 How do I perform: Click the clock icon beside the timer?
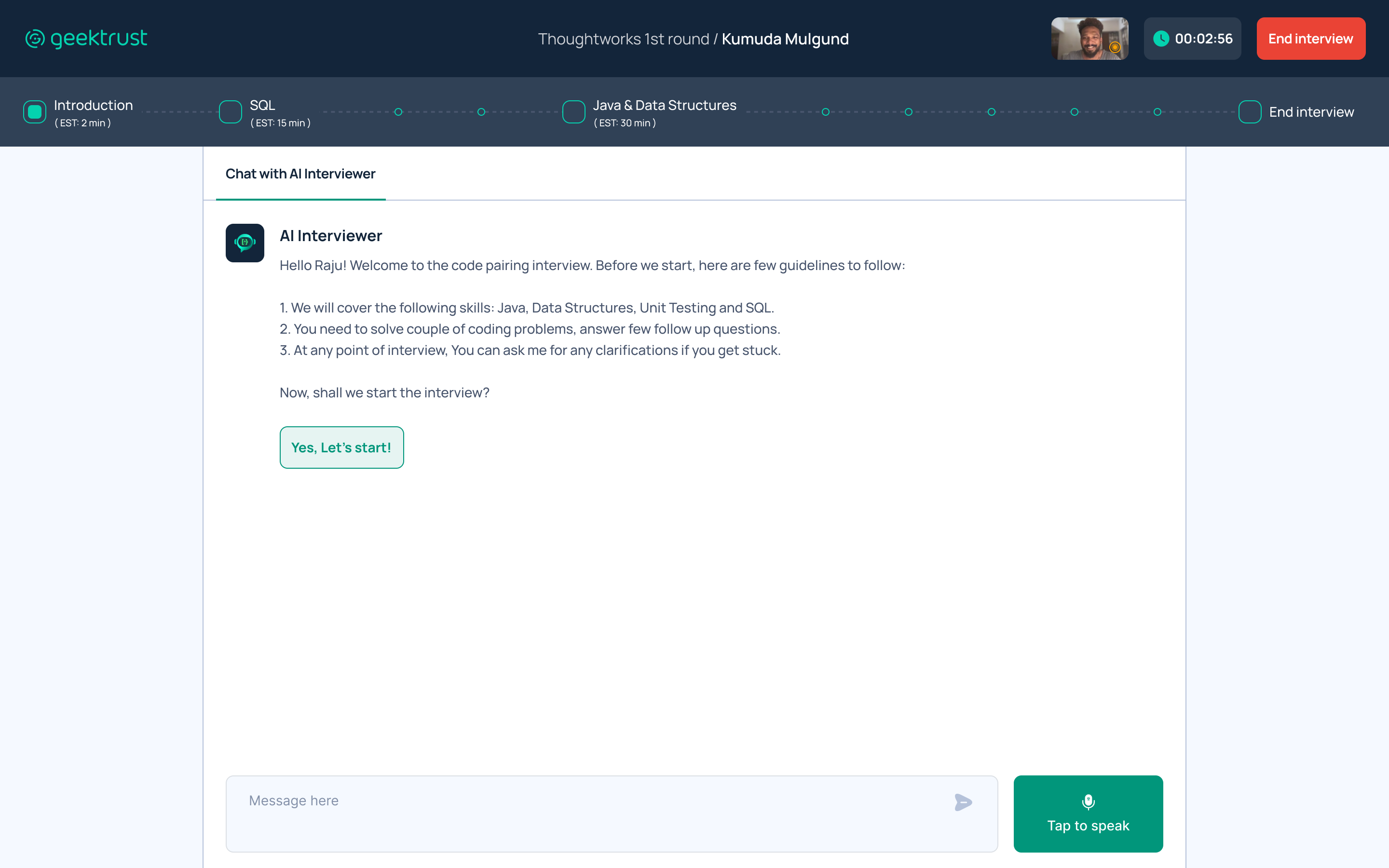click(x=1161, y=39)
